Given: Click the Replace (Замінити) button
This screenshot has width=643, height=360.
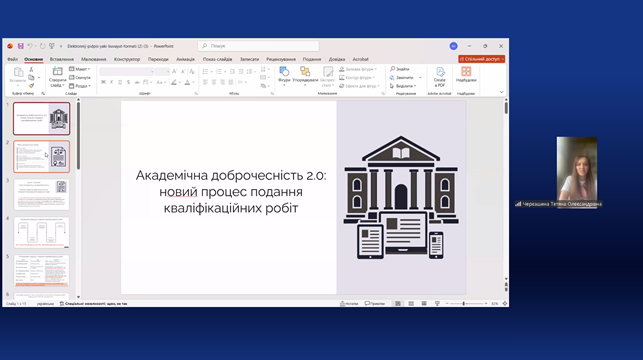Looking at the screenshot, I should point(401,77).
